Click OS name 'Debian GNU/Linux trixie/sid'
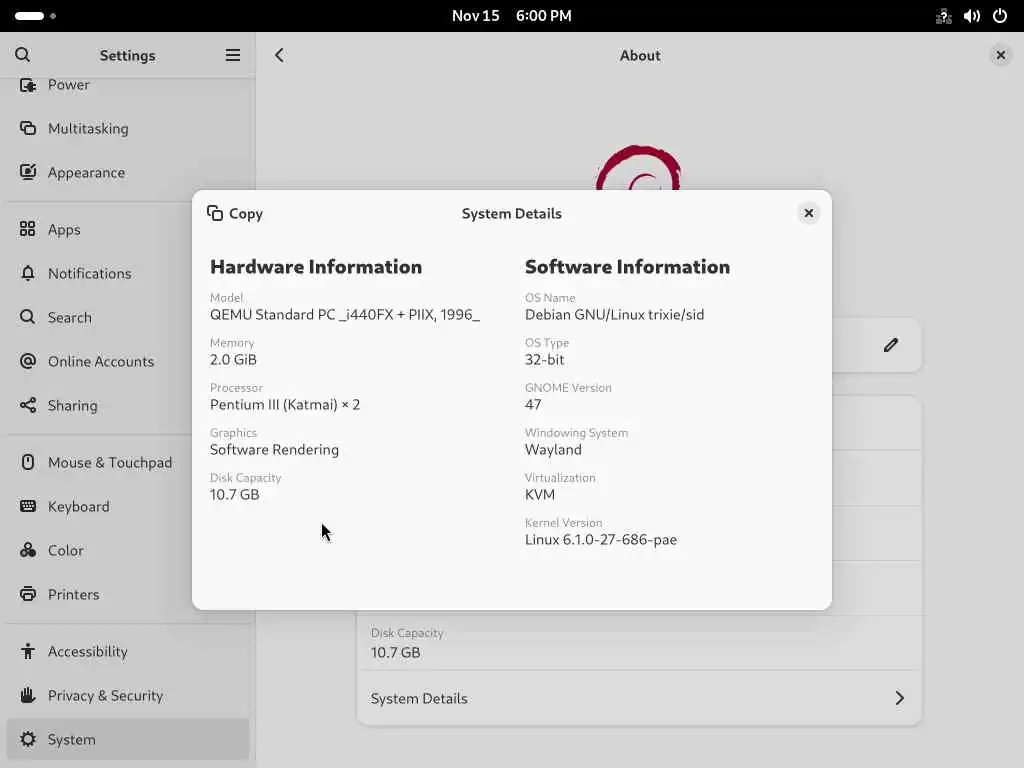This screenshot has width=1024, height=768. coord(615,315)
